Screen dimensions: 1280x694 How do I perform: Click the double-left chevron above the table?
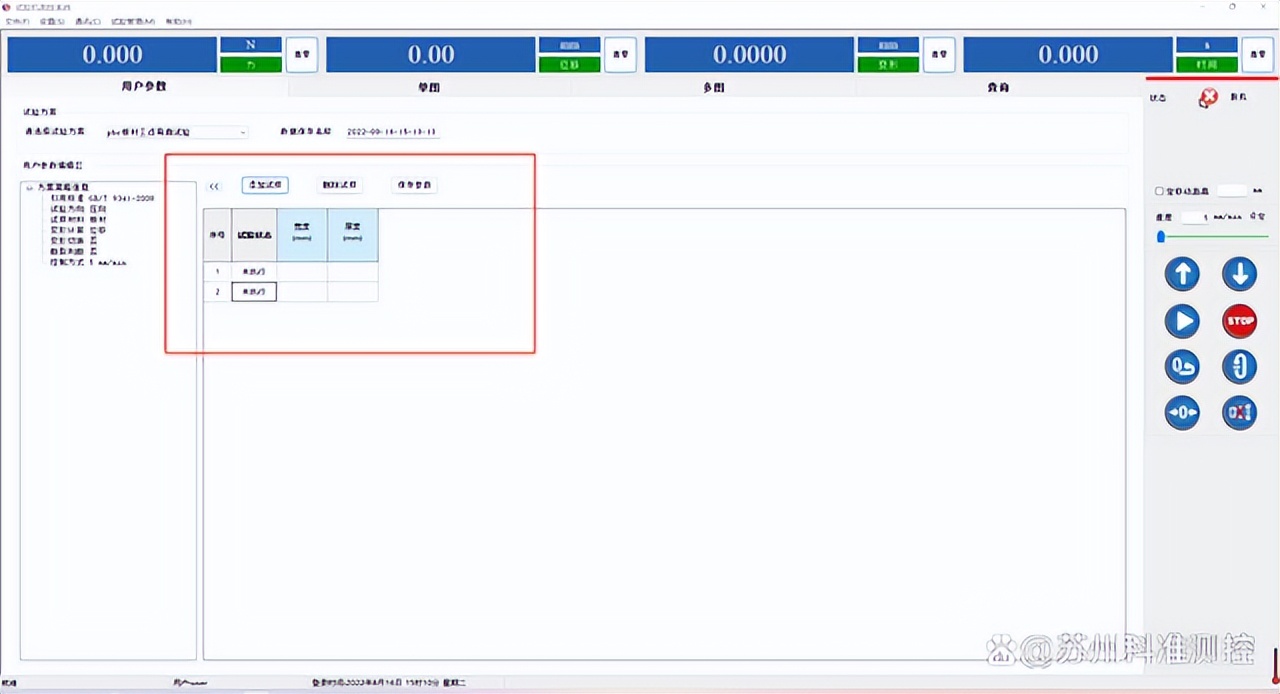(x=214, y=186)
